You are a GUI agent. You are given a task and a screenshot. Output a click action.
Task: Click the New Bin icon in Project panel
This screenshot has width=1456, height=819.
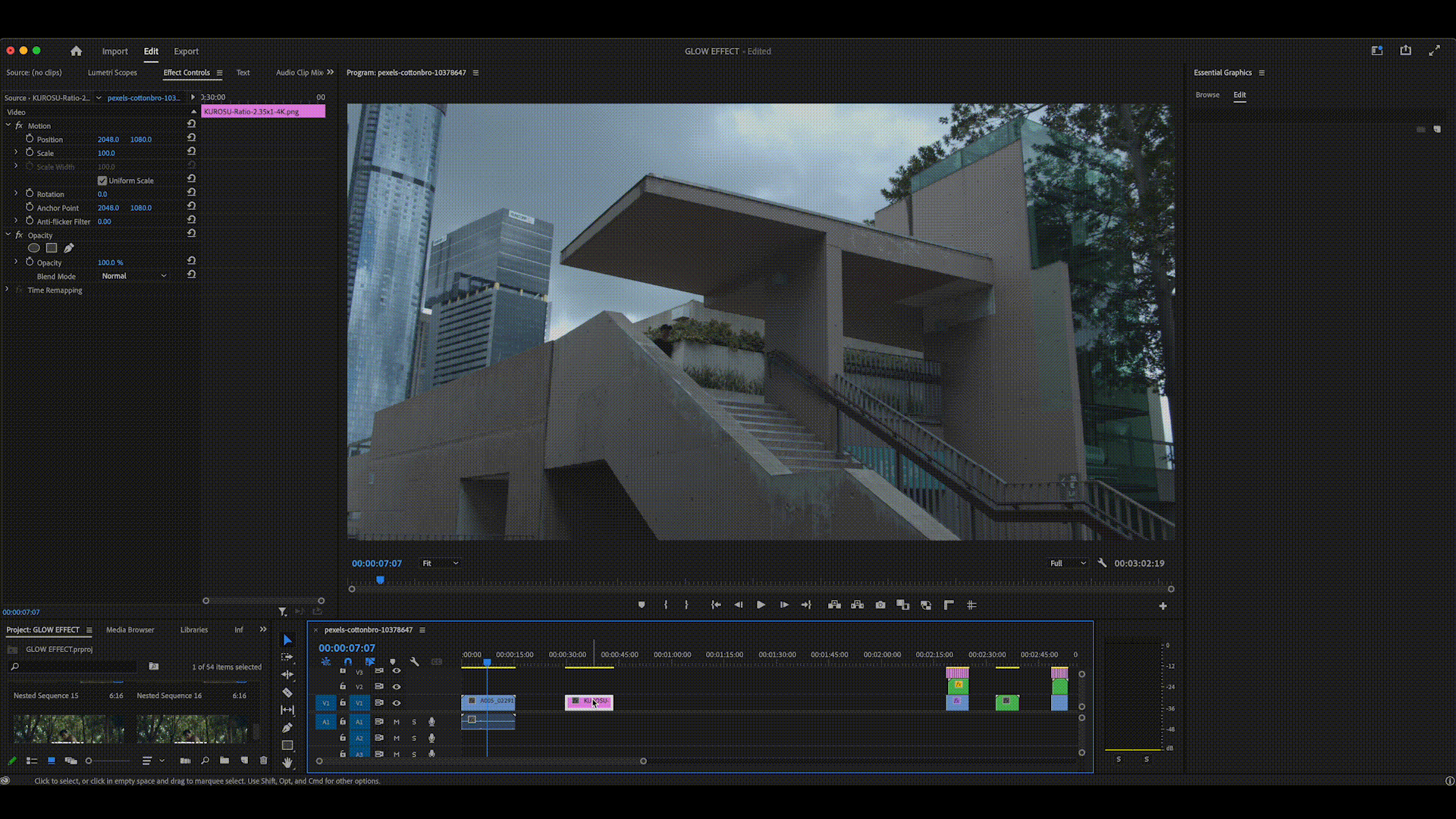pos(224,761)
